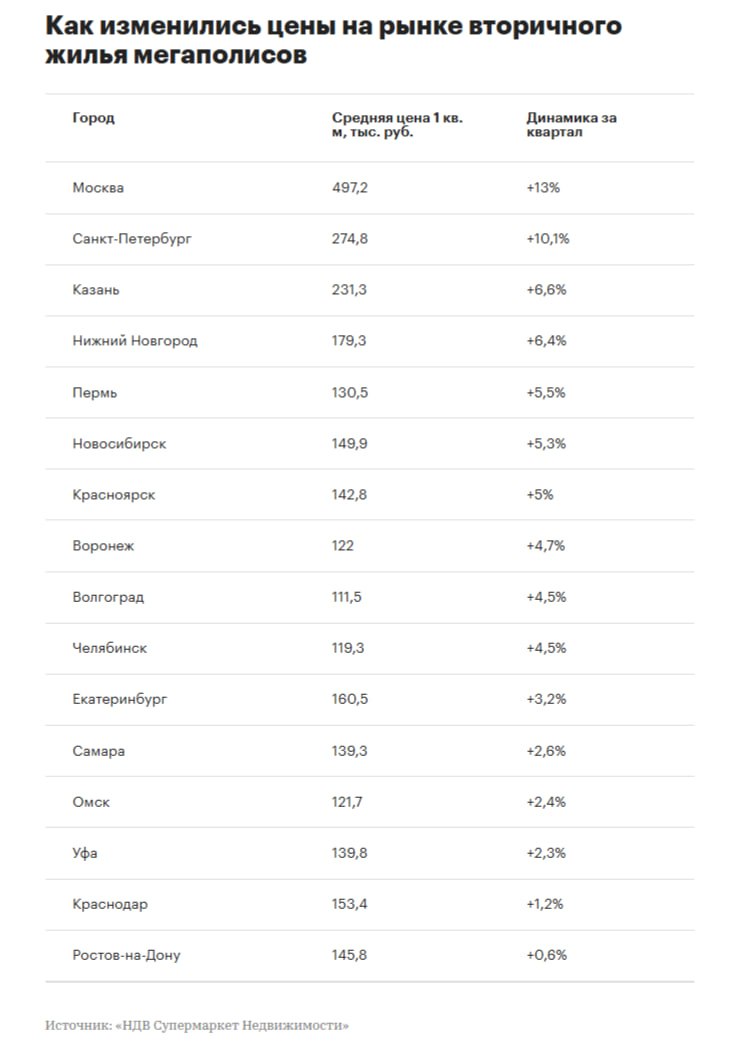
Task: Click the Краснодар price 153,4
Action: tap(350, 904)
